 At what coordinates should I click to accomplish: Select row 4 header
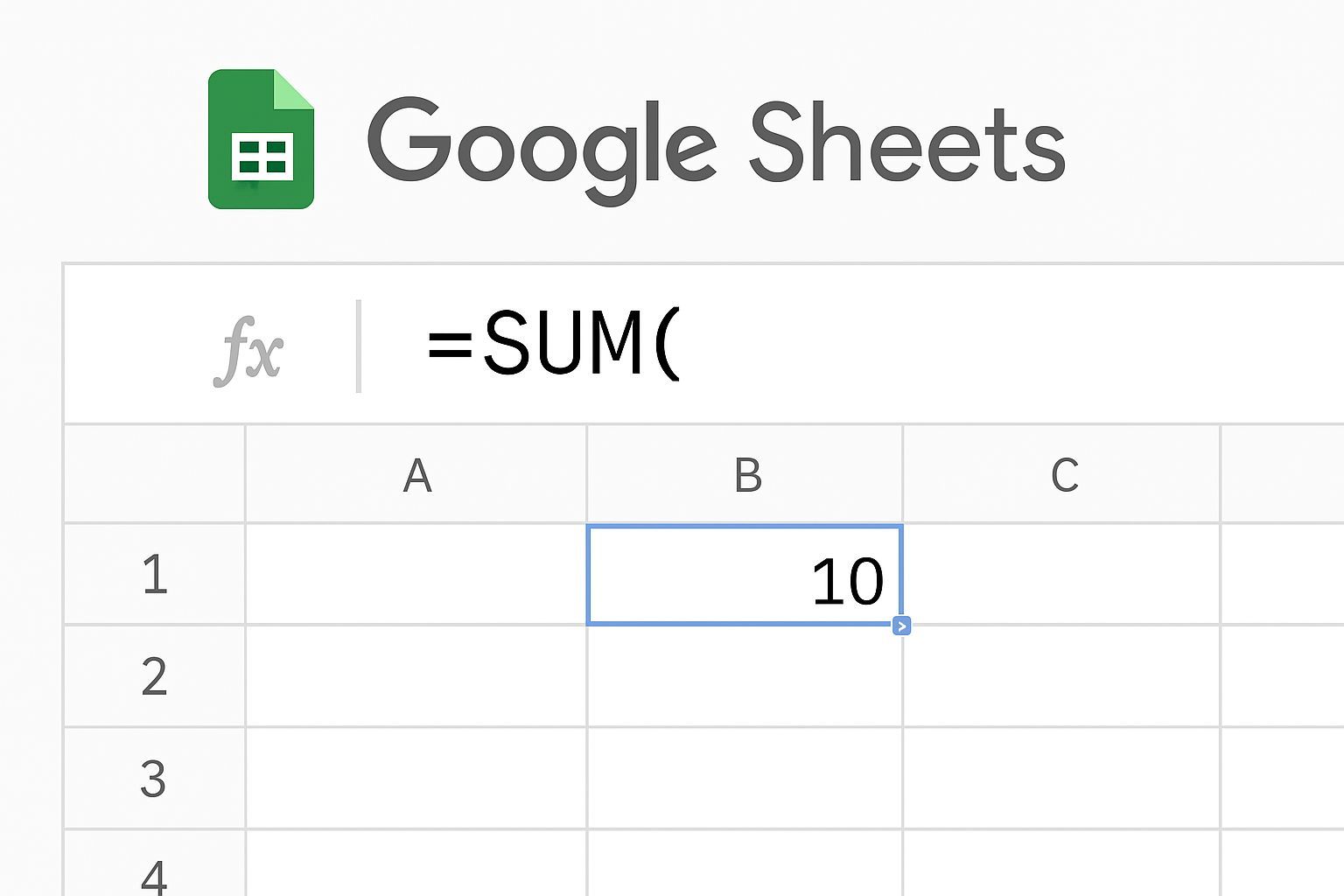pos(155,871)
